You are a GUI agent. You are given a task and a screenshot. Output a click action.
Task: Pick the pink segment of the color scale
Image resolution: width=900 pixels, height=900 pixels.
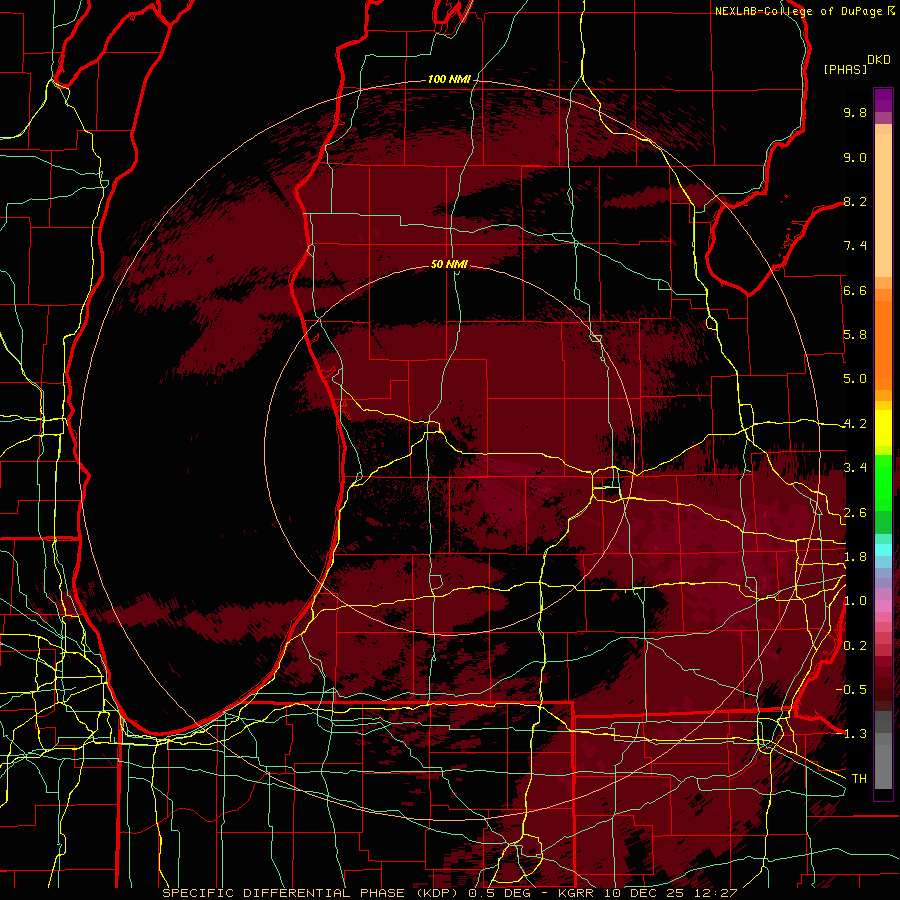(883, 606)
